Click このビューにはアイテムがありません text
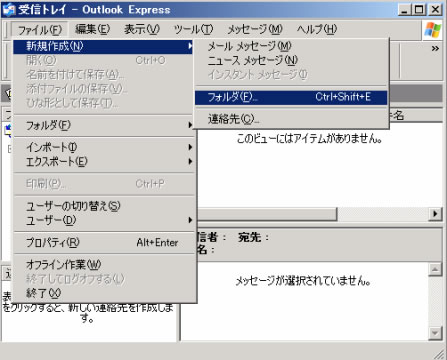Image resolution: width=447 pixels, height=360 pixels. [309, 138]
